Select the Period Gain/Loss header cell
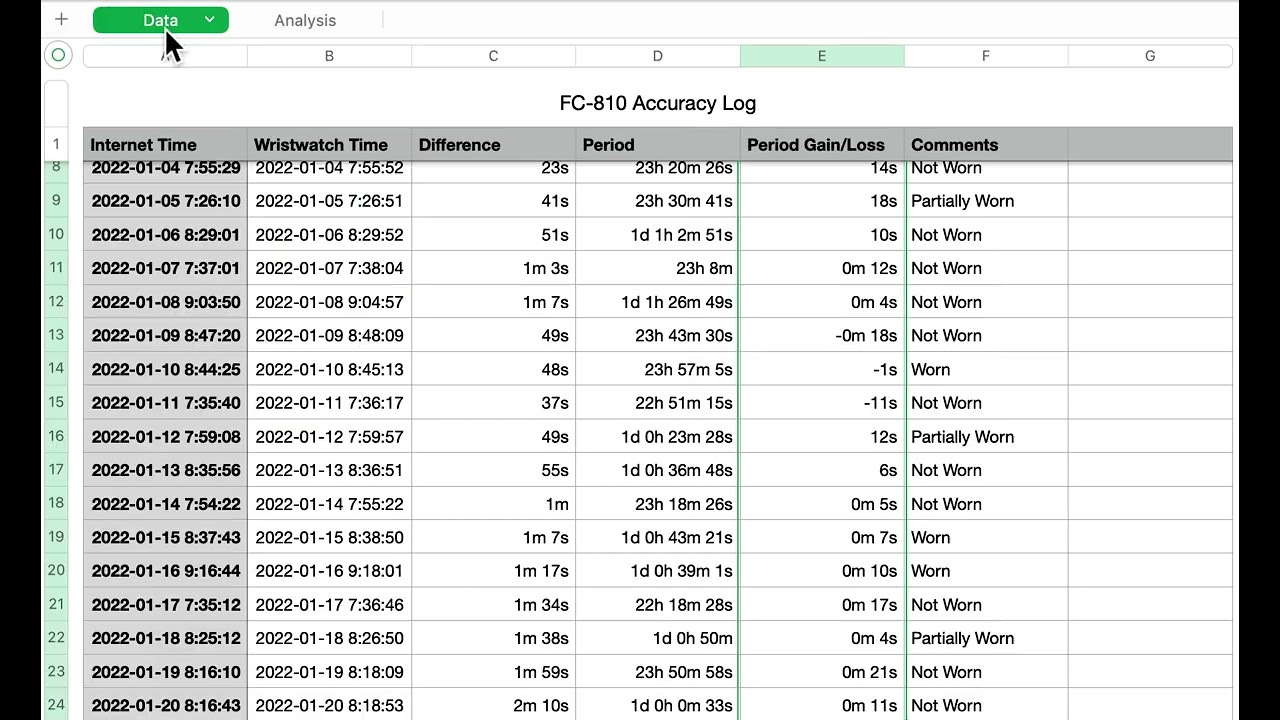The image size is (1280, 720). (821, 145)
